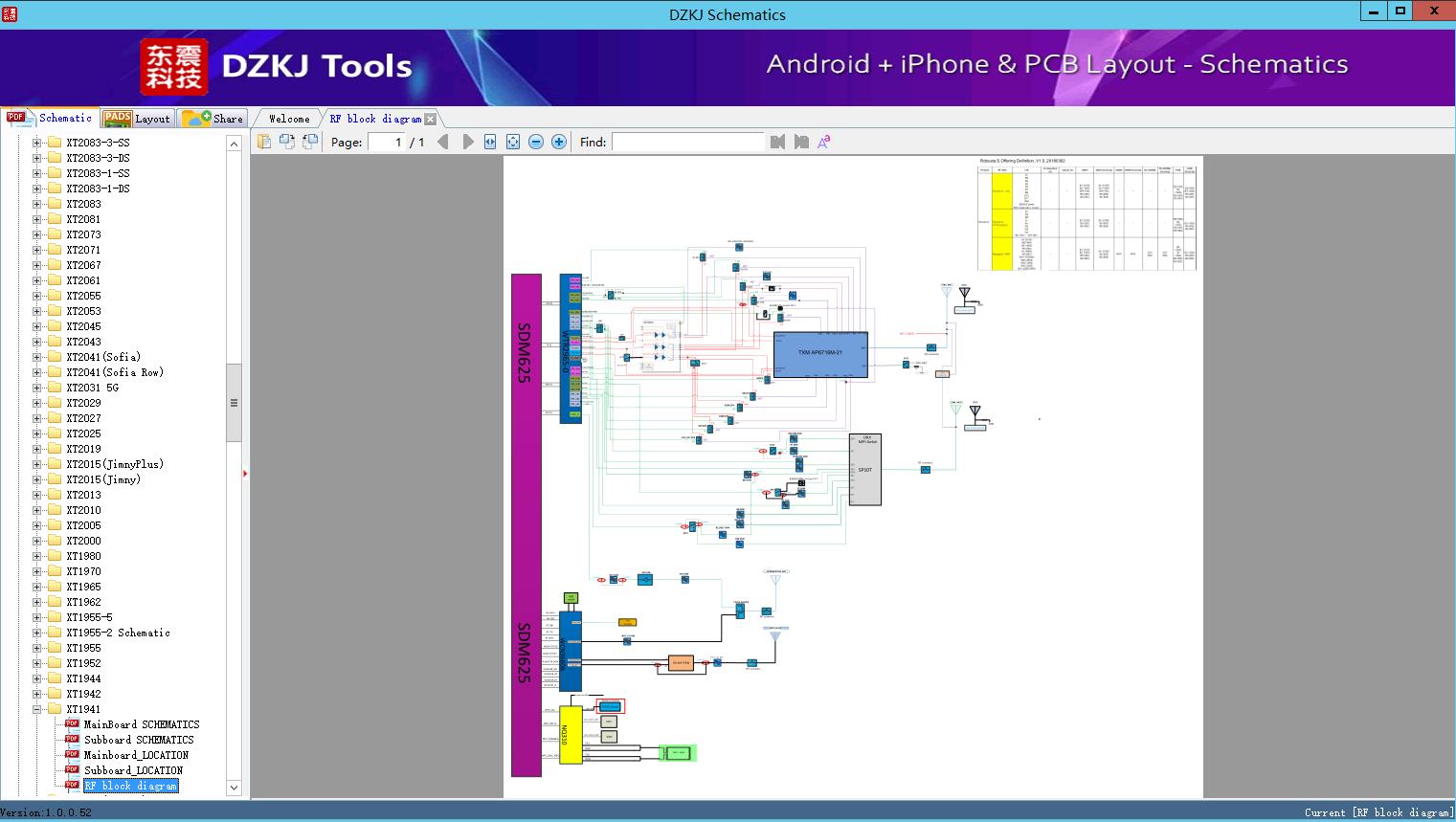
Task: Click the fit page to window icon
Action: (513, 141)
